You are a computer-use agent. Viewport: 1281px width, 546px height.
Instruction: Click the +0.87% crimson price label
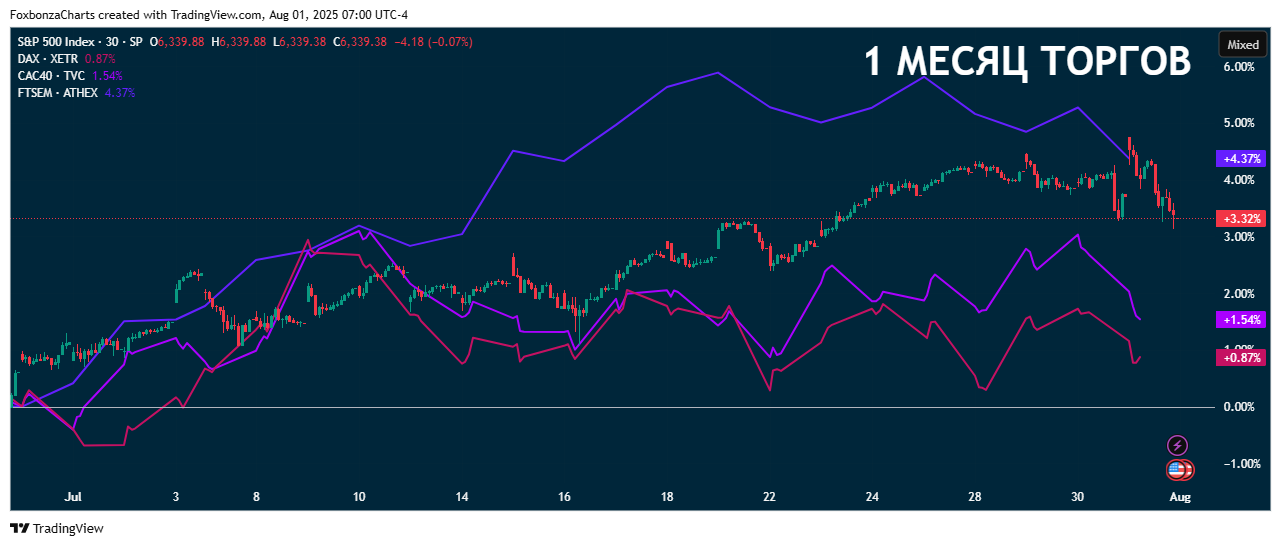tap(1240, 357)
